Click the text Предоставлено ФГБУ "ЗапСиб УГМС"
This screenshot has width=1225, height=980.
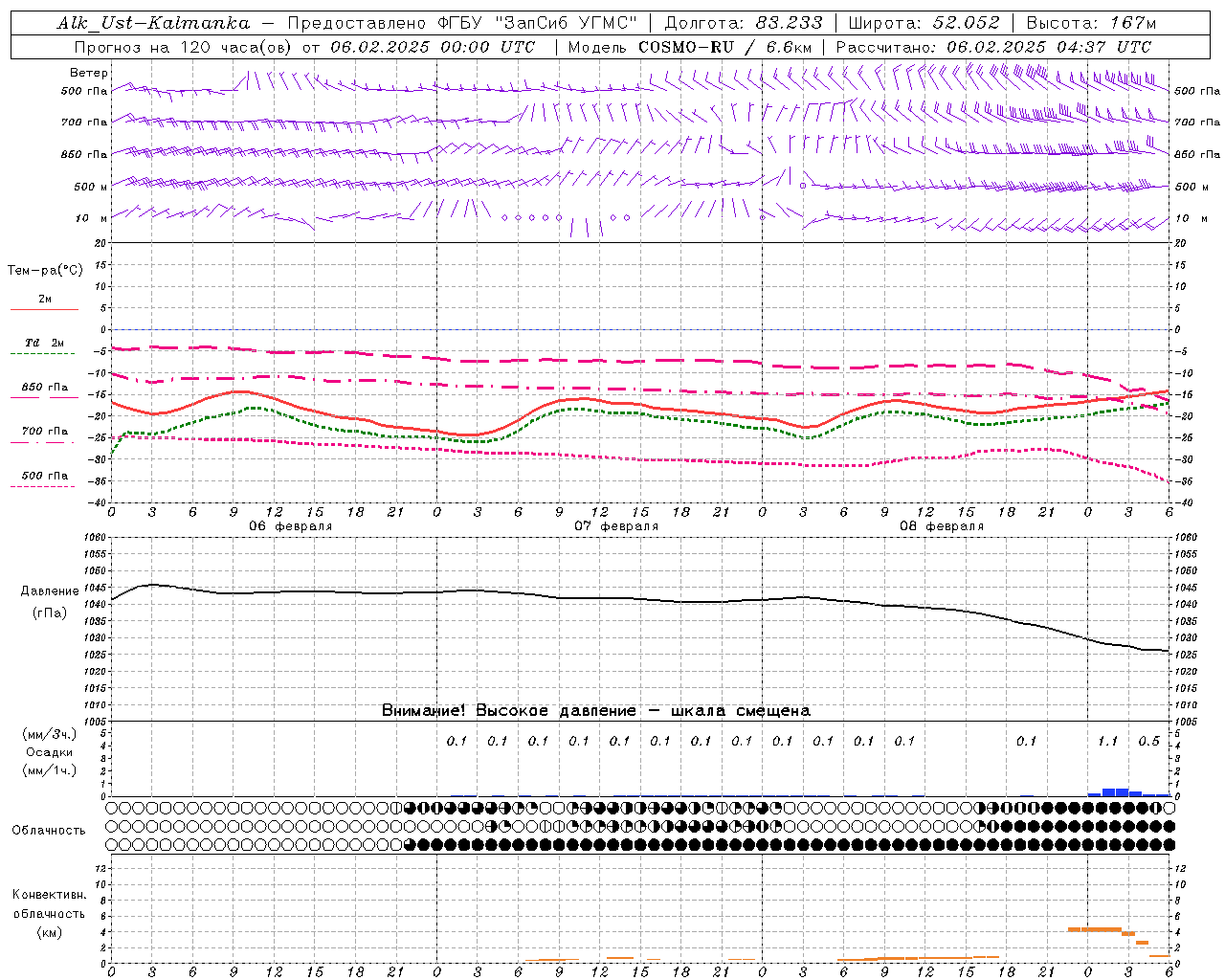(x=462, y=23)
